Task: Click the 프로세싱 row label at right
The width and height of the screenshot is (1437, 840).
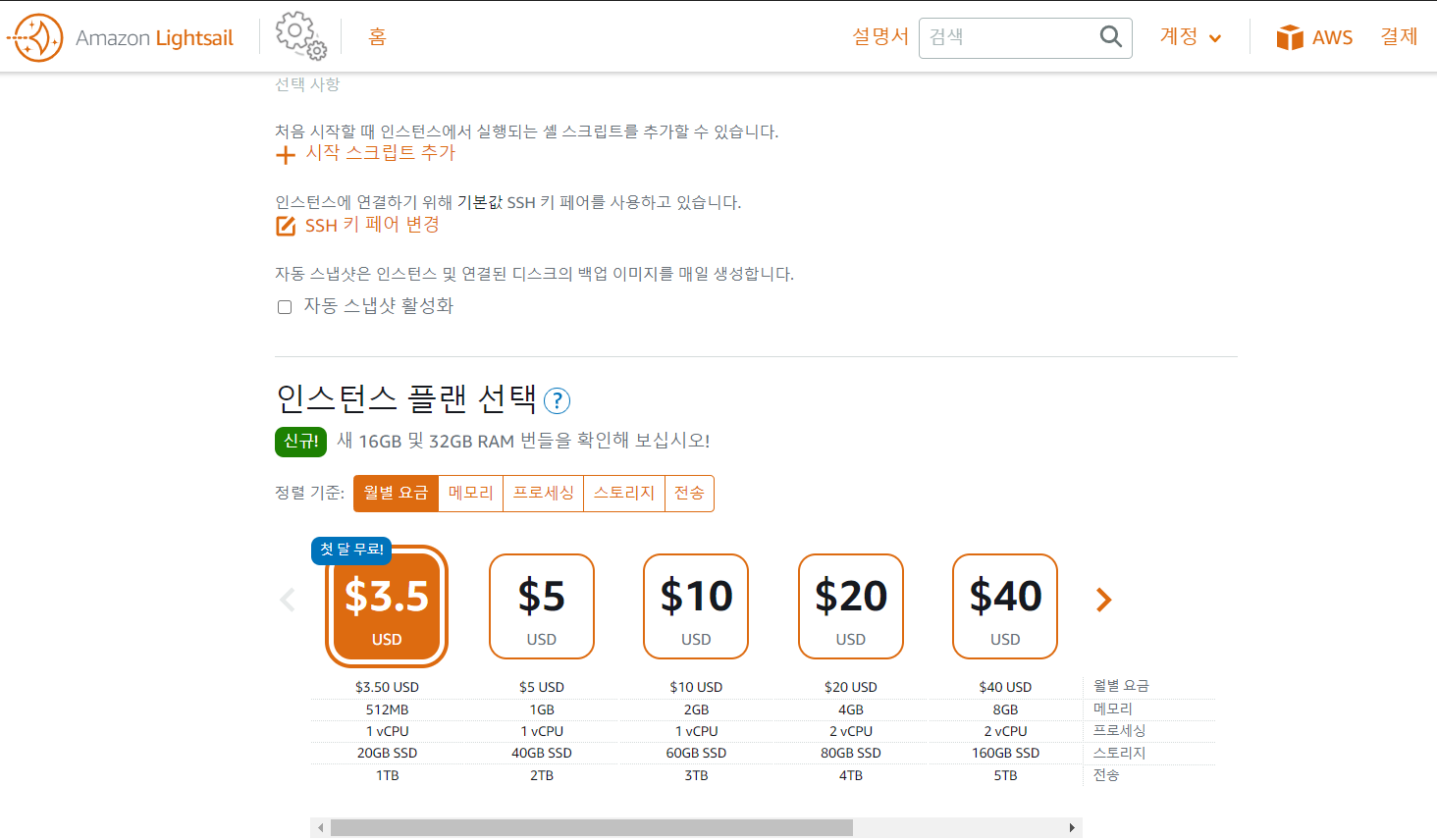Action: pos(1120,731)
